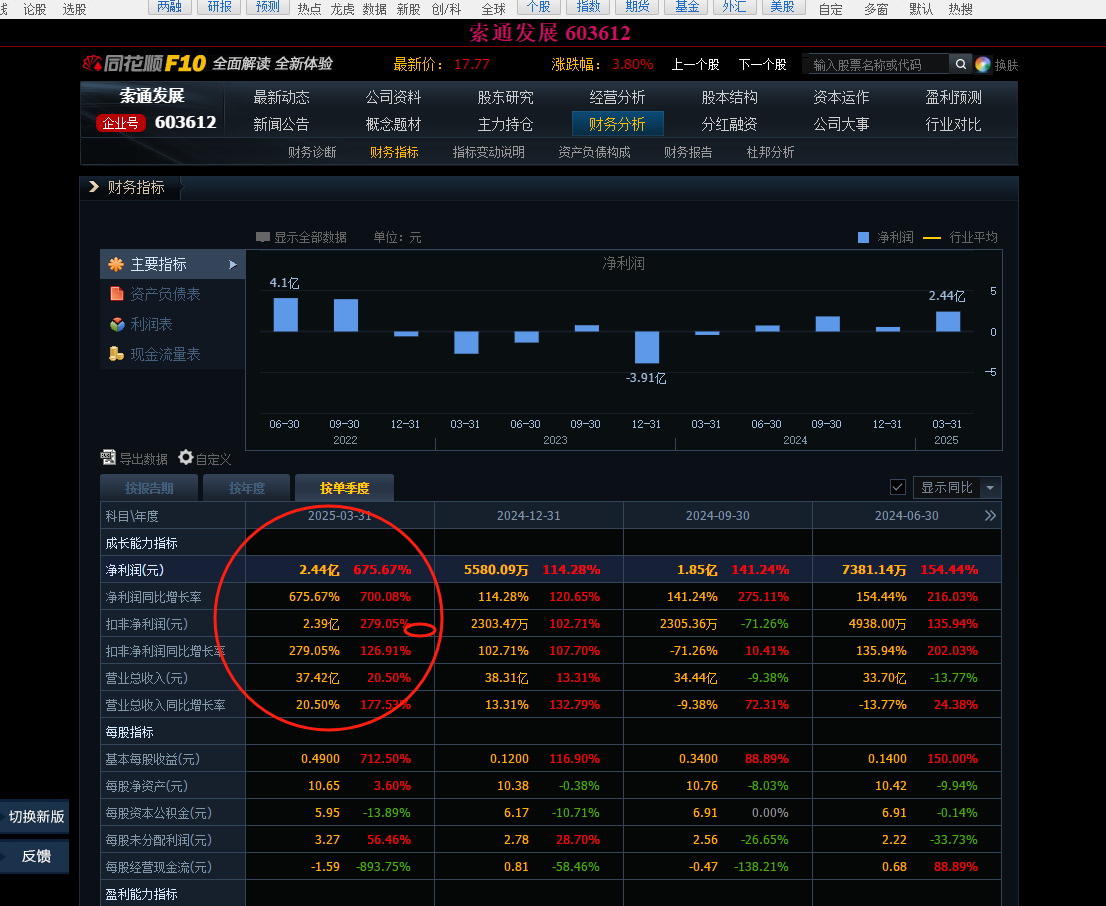Click the double chevron next periods icon
1106x906 pixels.
[990, 516]
